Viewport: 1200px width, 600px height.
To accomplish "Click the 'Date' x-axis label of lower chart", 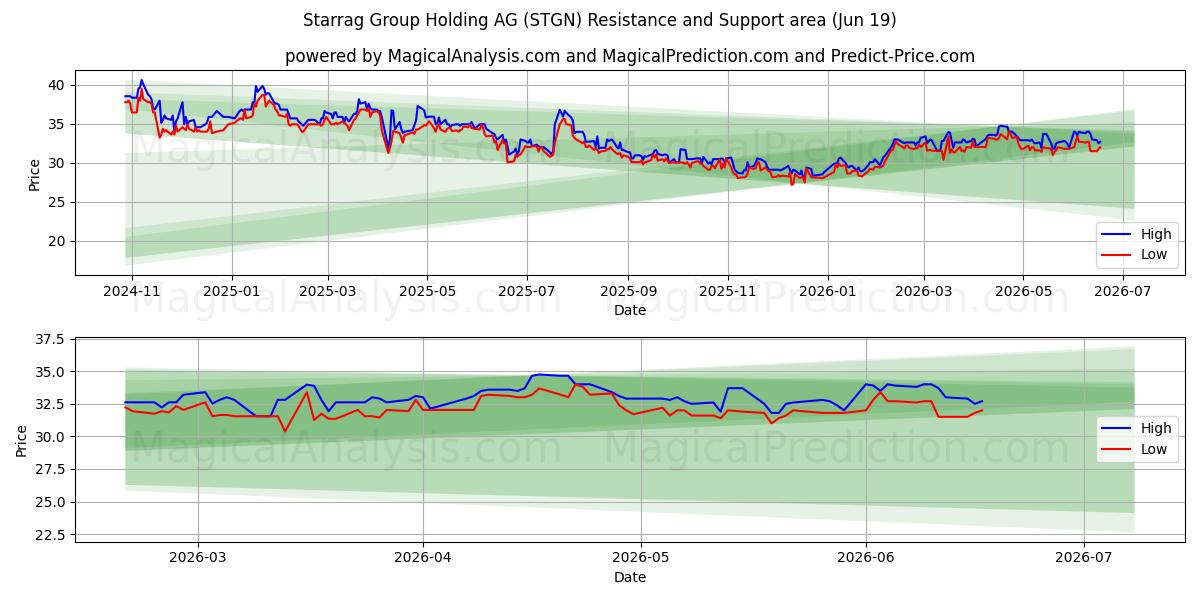I will coord(630,577).
